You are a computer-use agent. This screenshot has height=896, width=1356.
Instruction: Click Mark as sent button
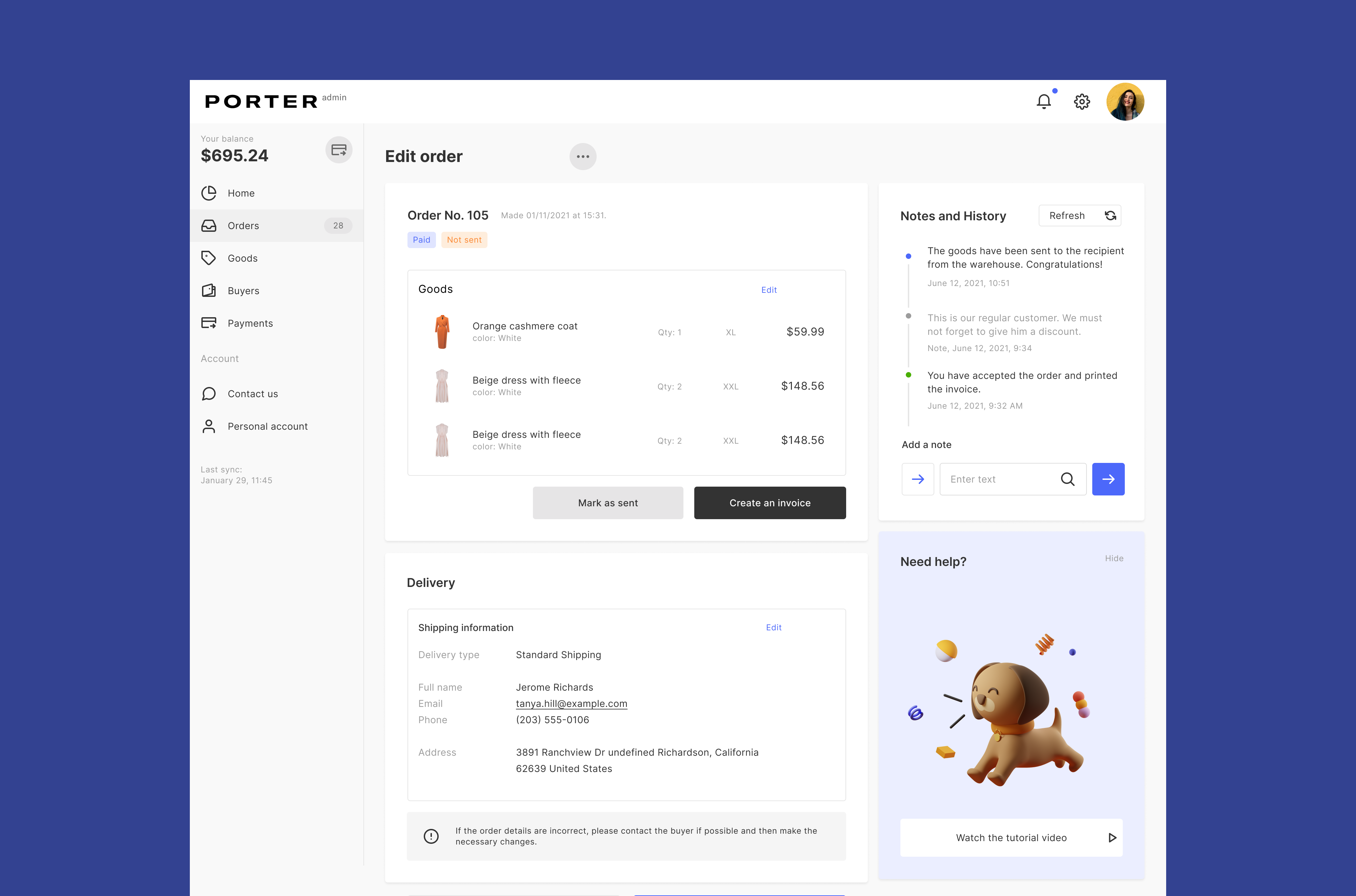[x=608, y=503]
